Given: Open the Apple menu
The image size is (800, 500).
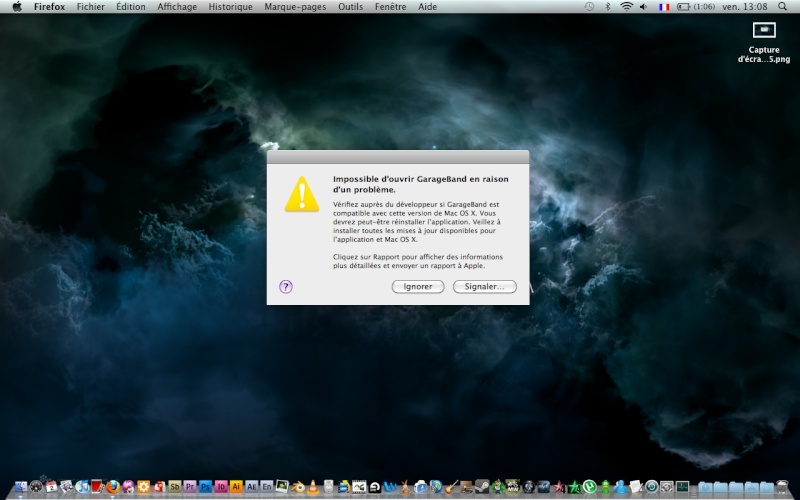Looking at the screenshot, I should (x=17, y=7).
